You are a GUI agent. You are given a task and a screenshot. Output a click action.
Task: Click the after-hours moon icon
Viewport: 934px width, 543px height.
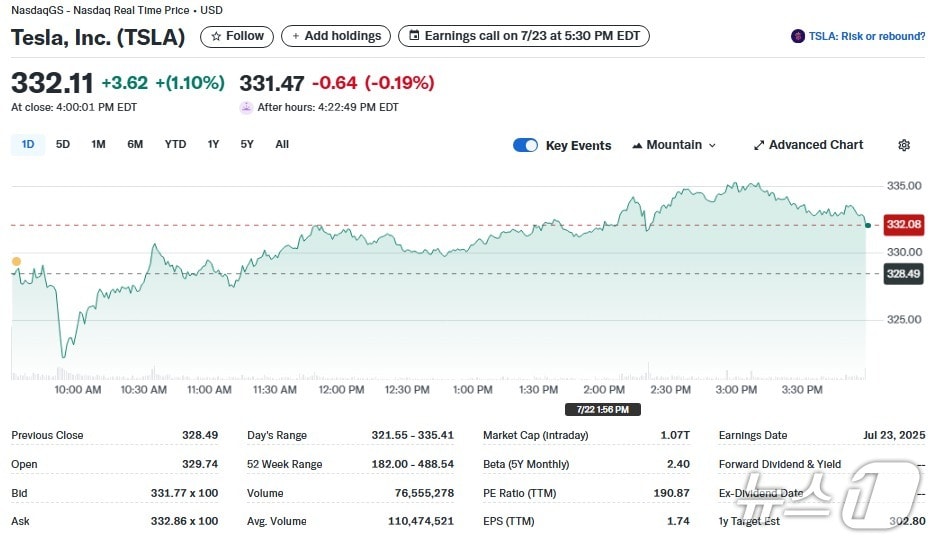(246, 107)
